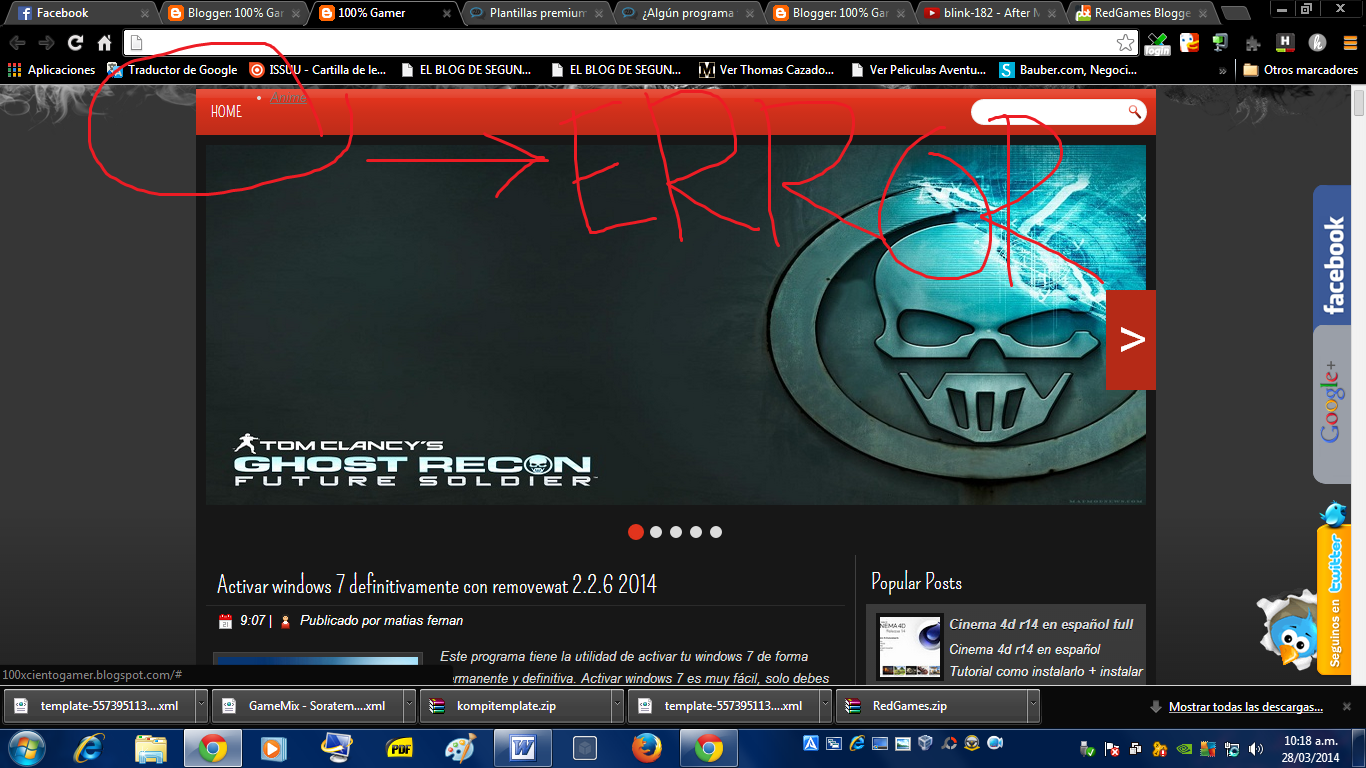Click the blog search input field
The width and height of the screenshot is (1366, 768).
(x=1049, y=112)
